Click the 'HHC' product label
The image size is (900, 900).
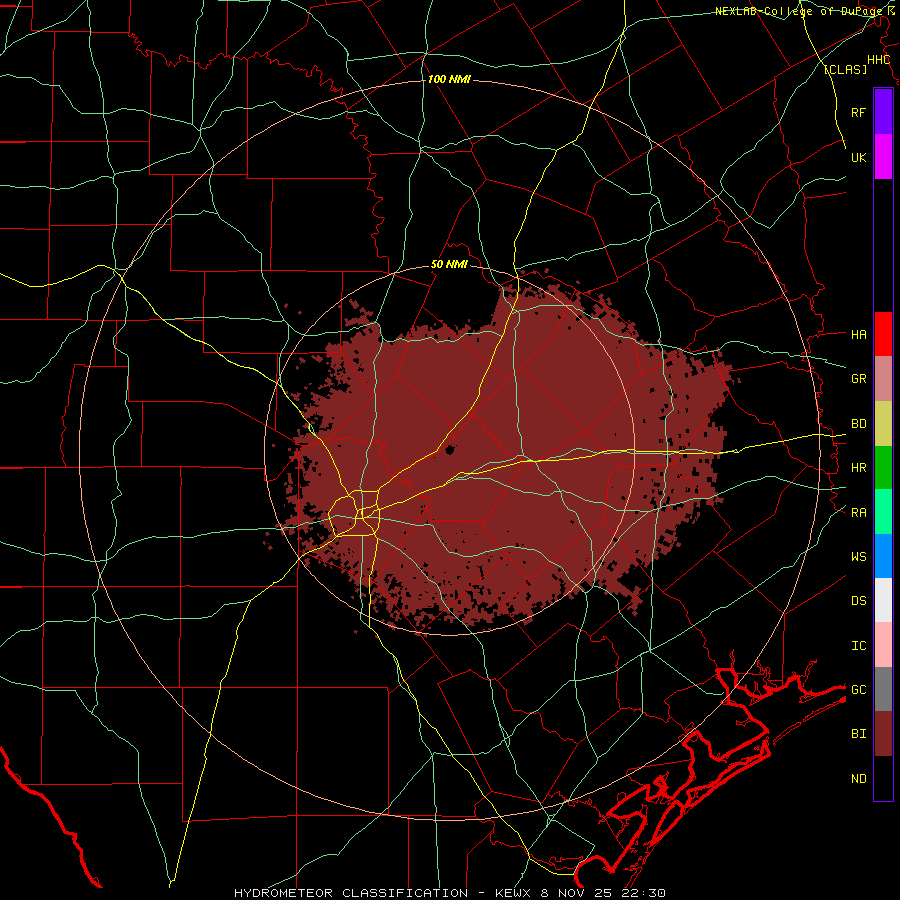878,60
